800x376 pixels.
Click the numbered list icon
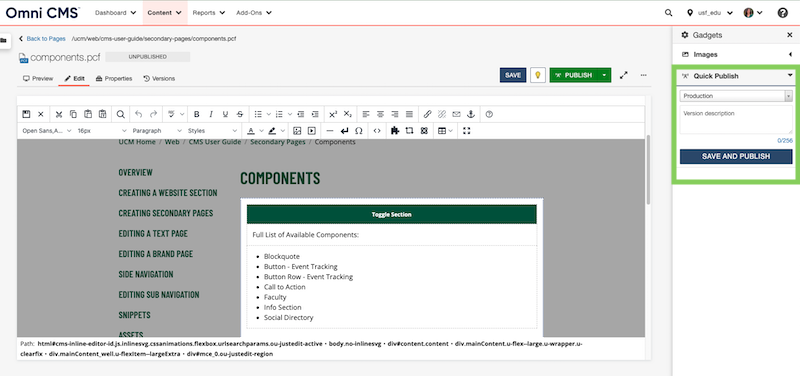pos(279,114)
